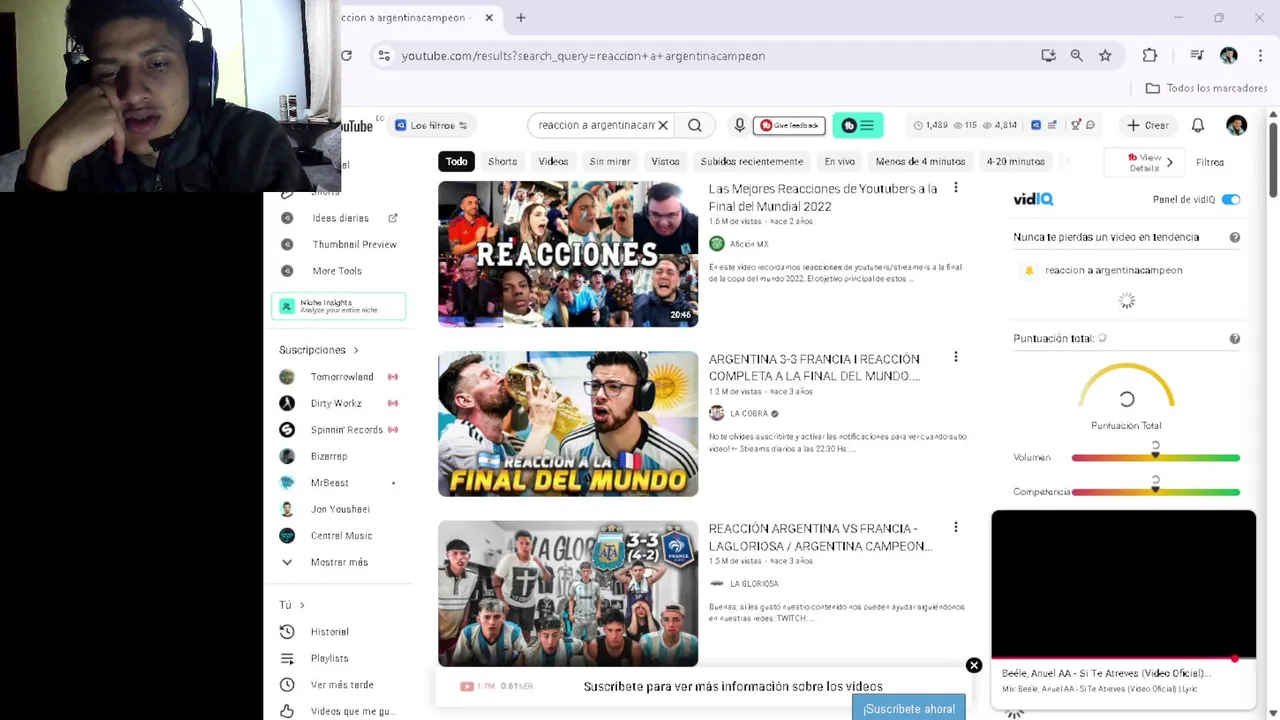
Task: Open the options menu for Las Mejores Reacciones video
Action: point(956,188)
